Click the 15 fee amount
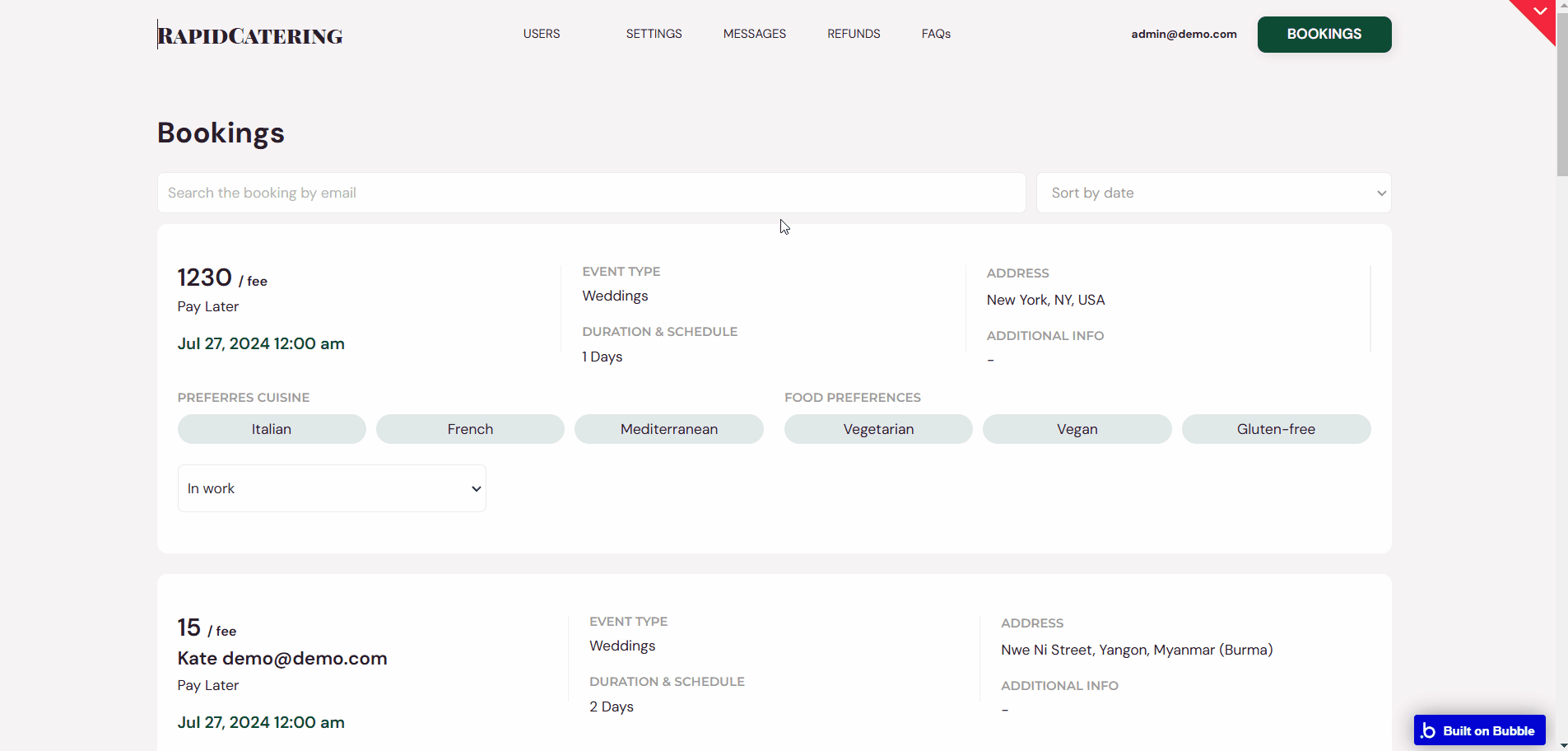Screen dimensions: 1568x751 pos(189,627)
